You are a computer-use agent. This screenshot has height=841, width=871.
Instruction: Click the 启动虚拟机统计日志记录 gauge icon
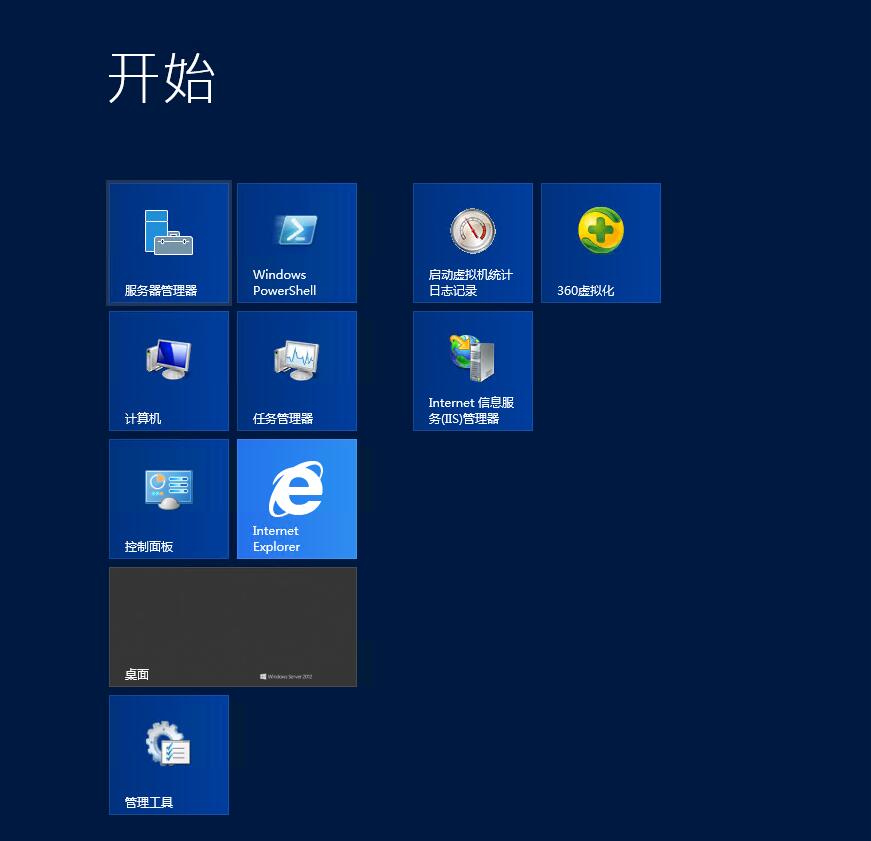[472, 231]
